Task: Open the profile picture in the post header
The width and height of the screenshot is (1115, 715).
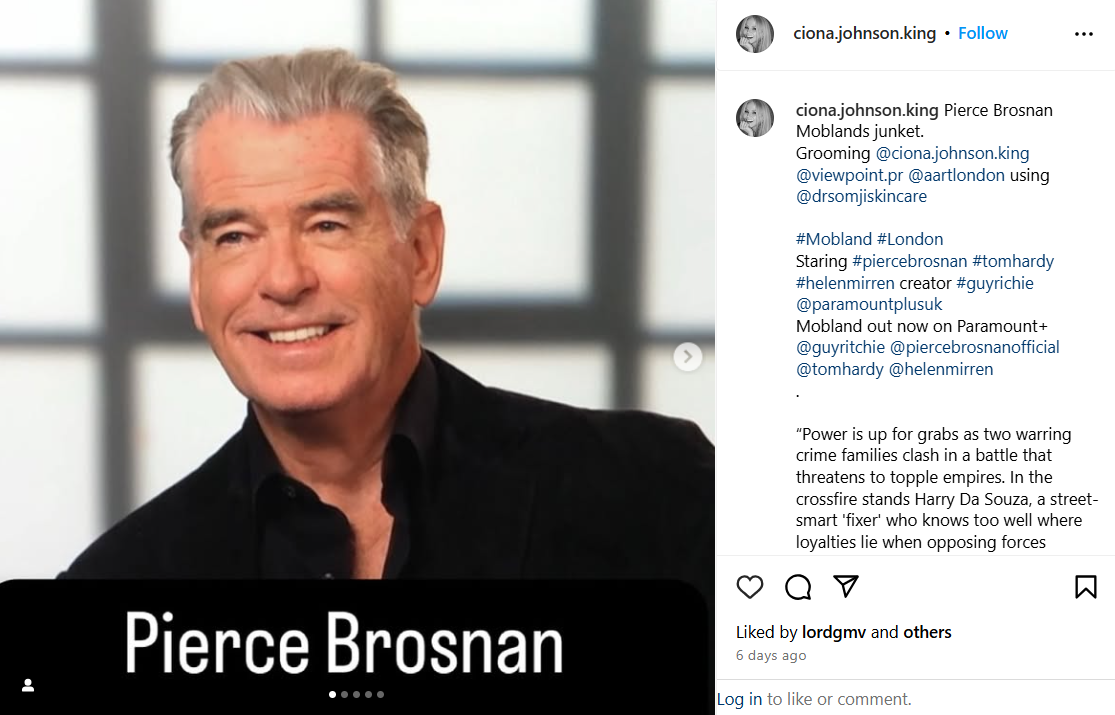Action: 754,34
